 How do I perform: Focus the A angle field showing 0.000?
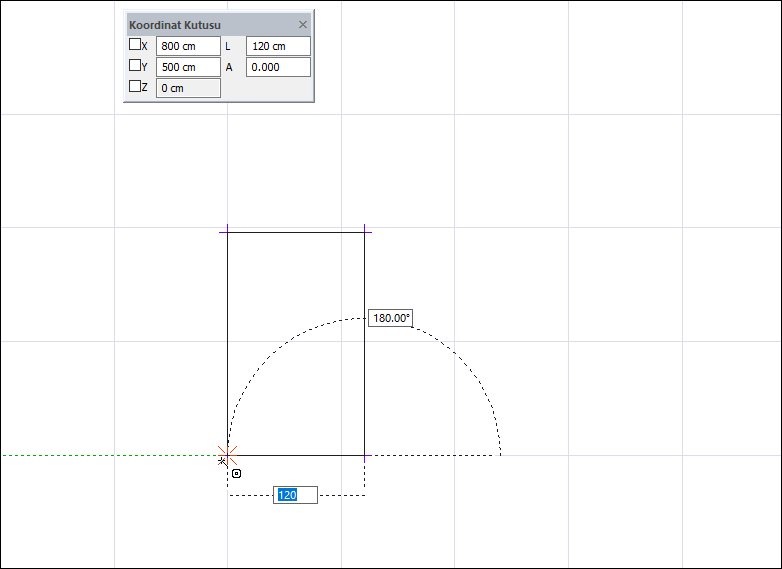[277, 67]
